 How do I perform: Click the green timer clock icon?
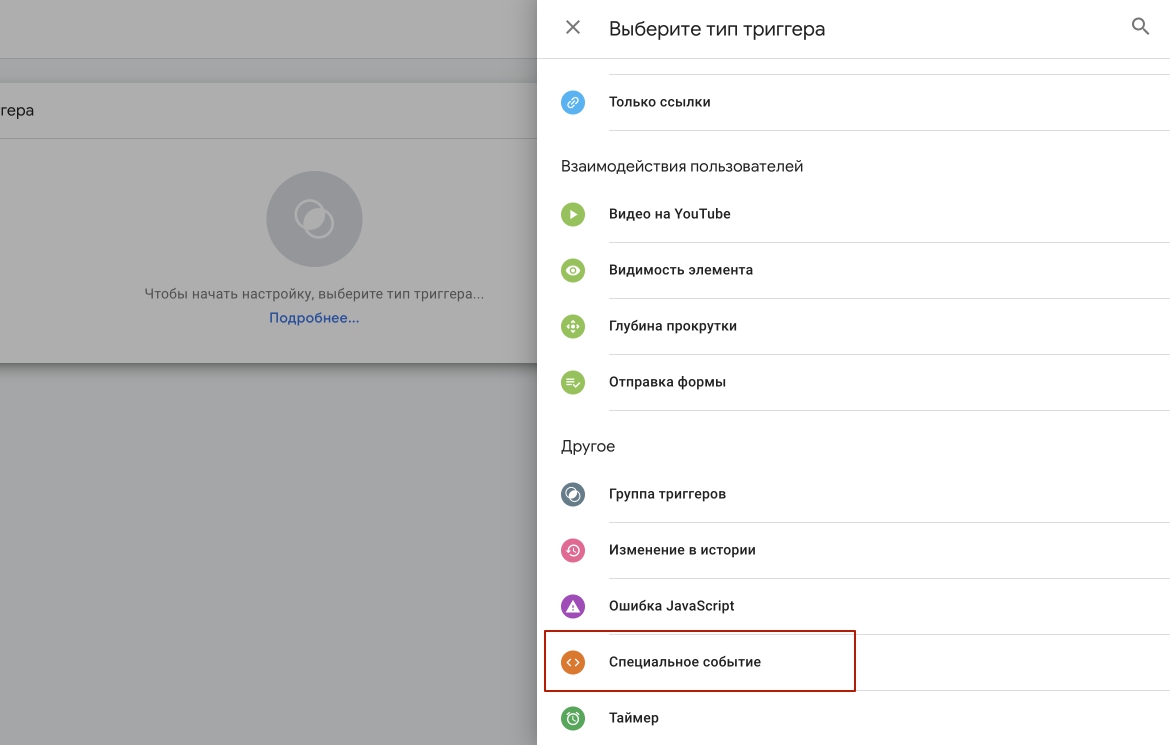[x=573, y=718]
